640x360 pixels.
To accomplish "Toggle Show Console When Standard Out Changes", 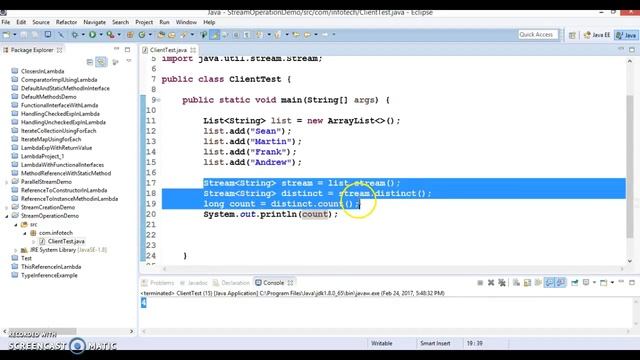I will [549, 282].
